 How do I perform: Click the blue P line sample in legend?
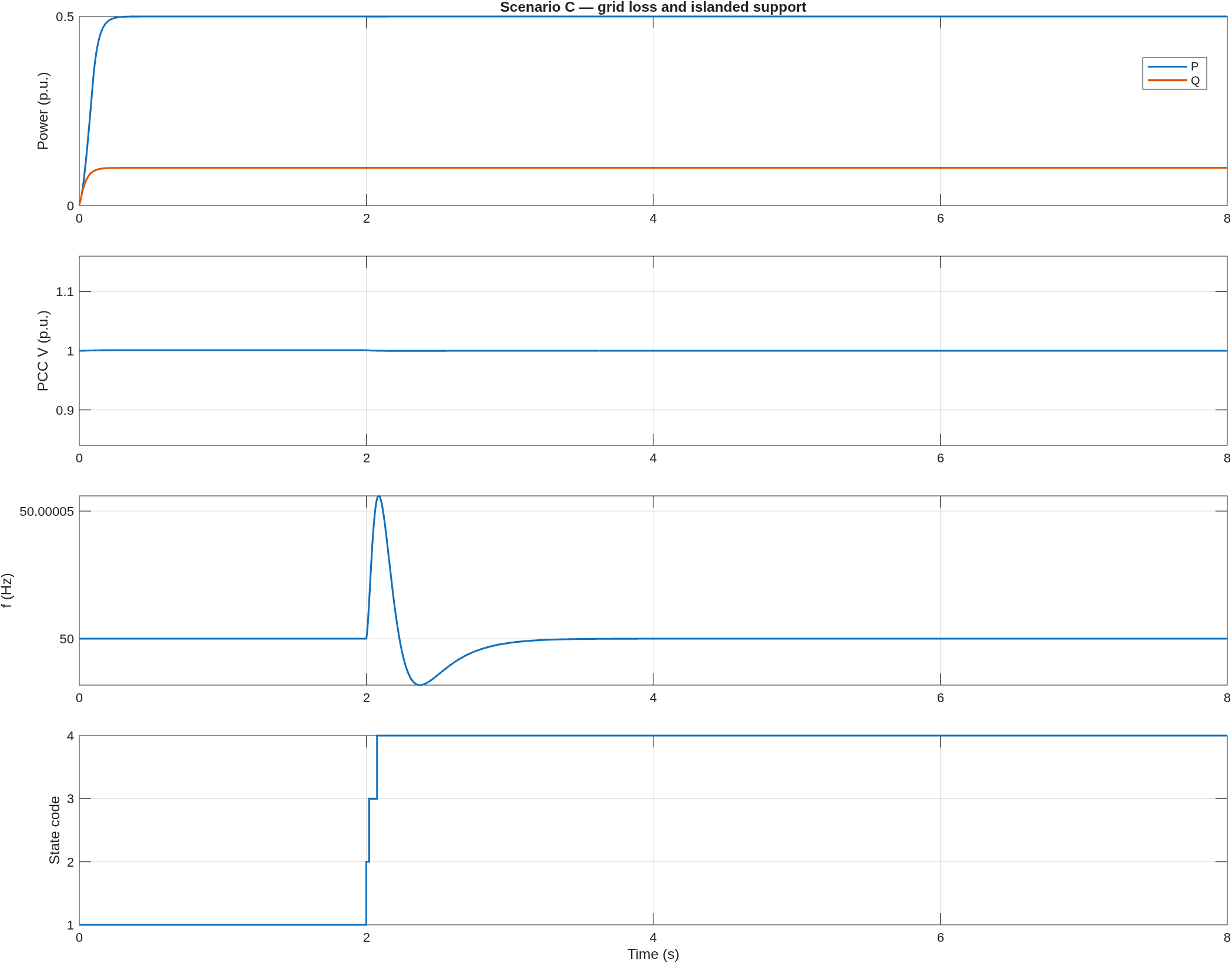(1167, 66)
